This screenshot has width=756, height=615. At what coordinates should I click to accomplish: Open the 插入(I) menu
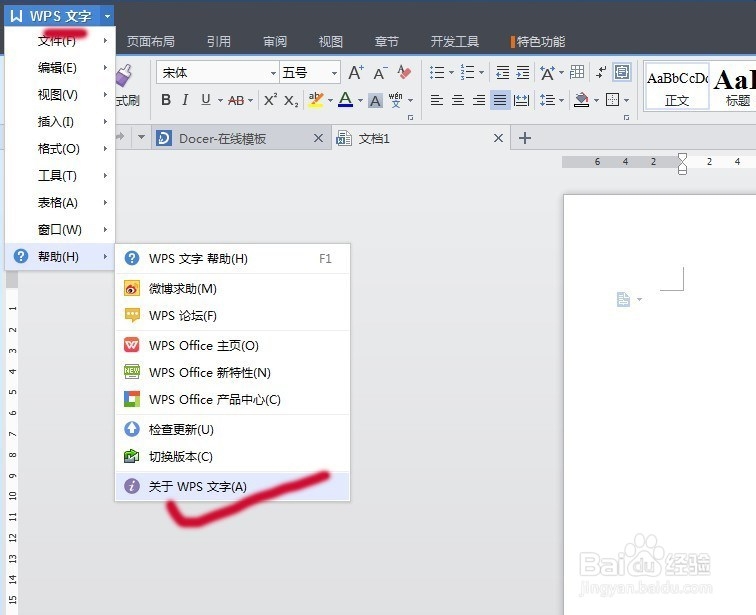pos(60,121)
